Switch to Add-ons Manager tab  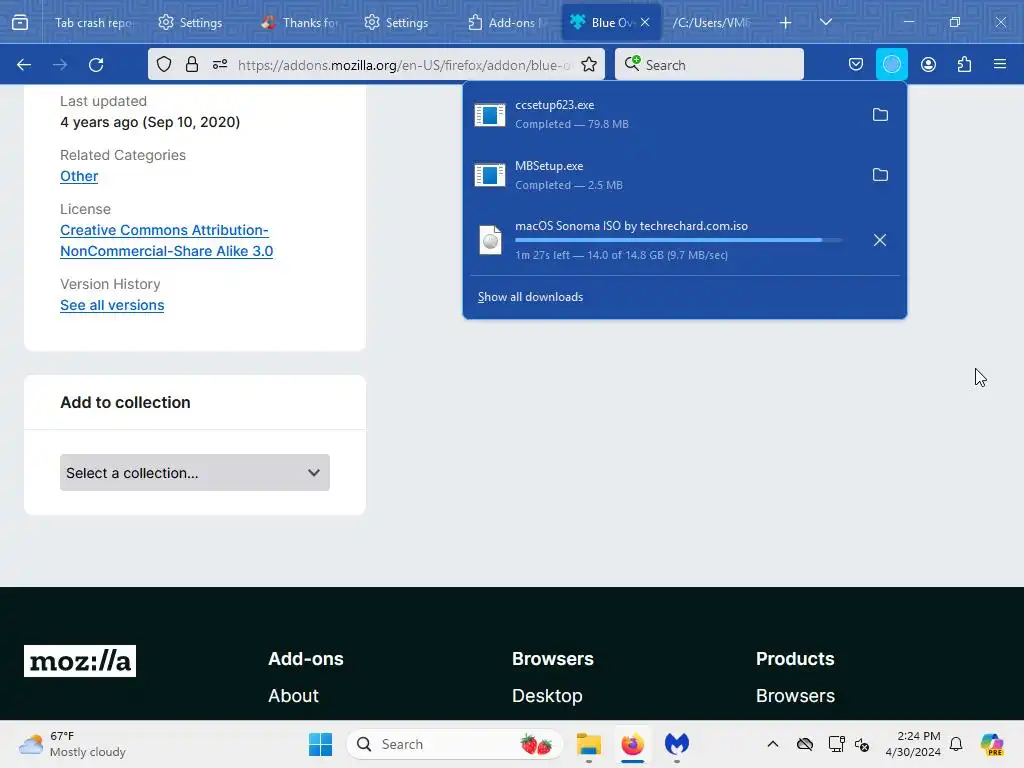pos(507,22)
